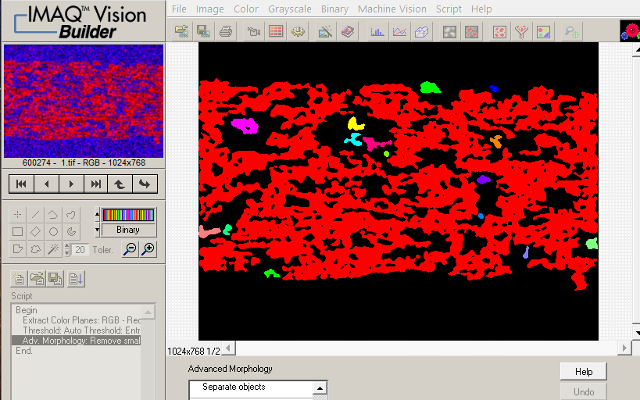Click the colored shapes toolbar icon
The width and height of the screenshot is (640, 400).
(x=544, y=31)
